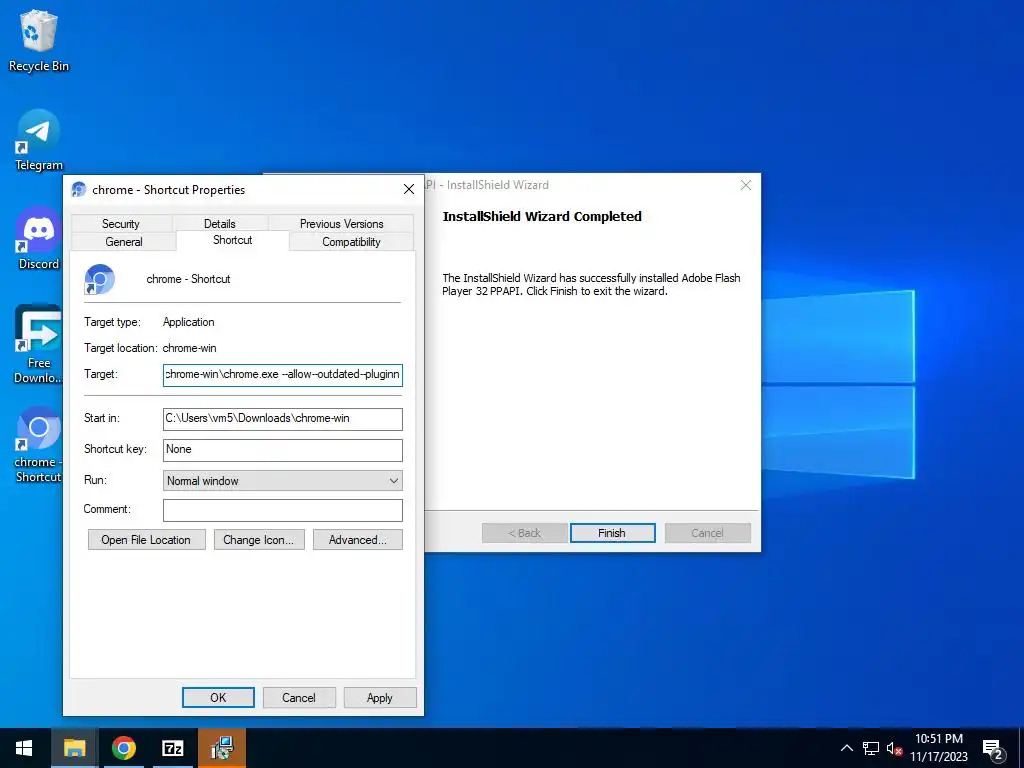Open the Windows Start menu
The height and width of the screenshot is (768, 1024).
[24, 748]
